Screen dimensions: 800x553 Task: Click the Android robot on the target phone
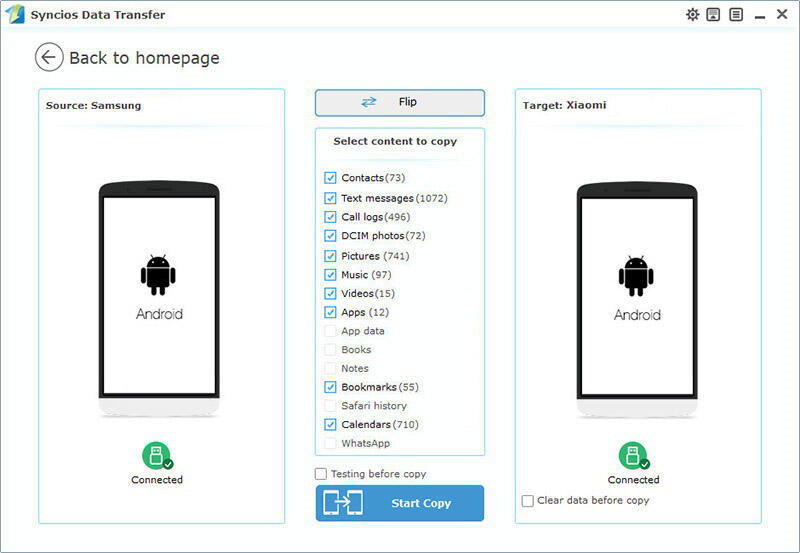coord(636,276)
